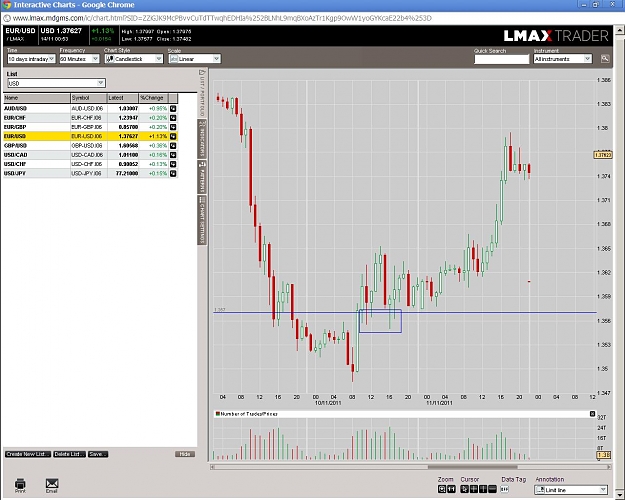Open the Frequency 60 Minutes dropdown
Viewport: 625px width, 500px height.
point(79,59)
